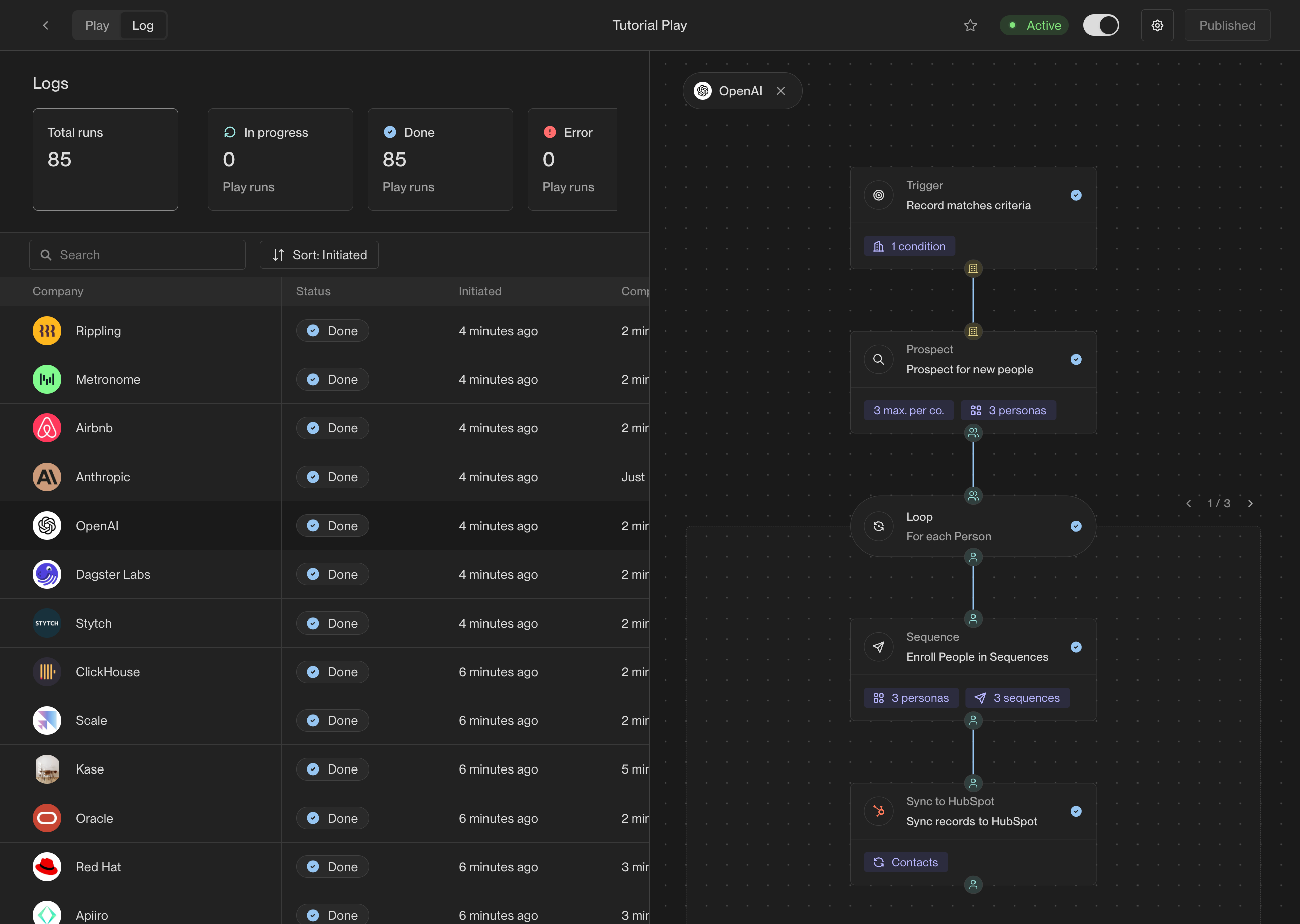1300x924 pixels.
Task: Click the Loop node refresh icon
Action: [878, 526]
